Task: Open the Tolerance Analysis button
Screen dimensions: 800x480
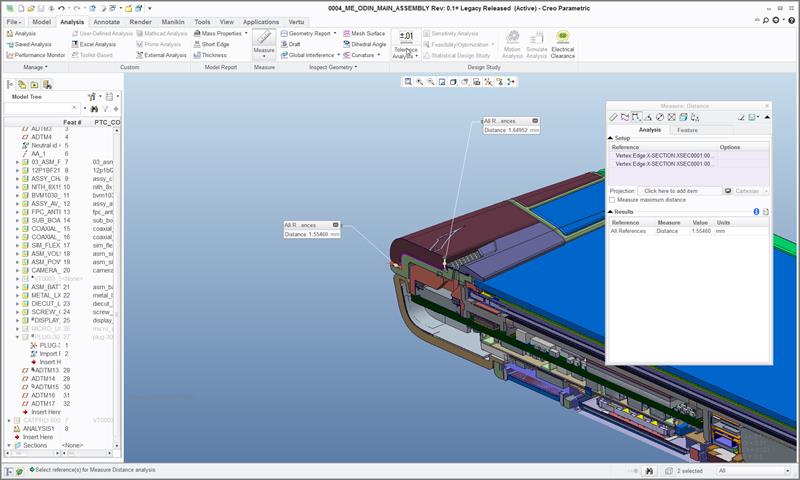Action: pyautogui.click(x=406, y=44)
